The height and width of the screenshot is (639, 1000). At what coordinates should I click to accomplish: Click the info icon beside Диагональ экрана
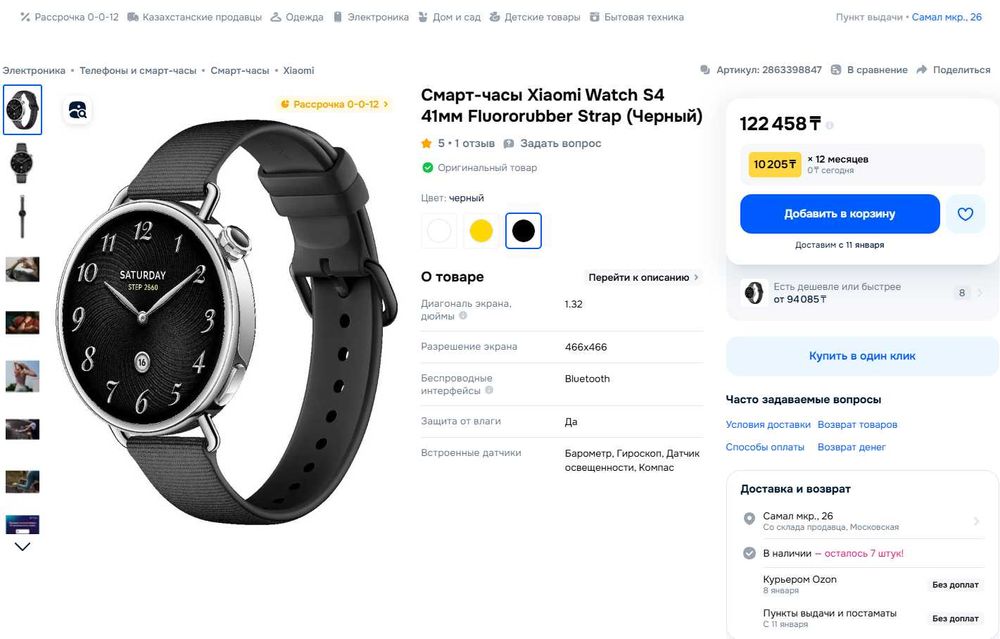tap(464, 316)
